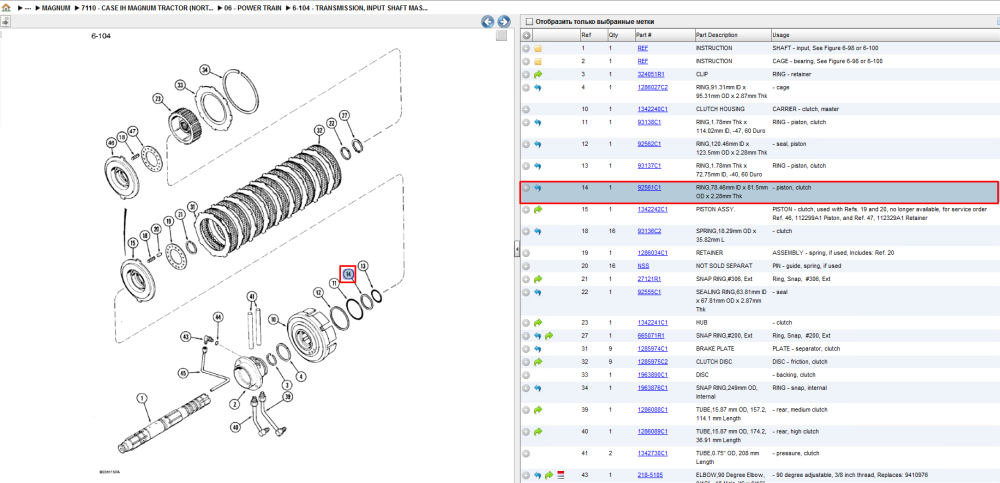
Task: Select callout 1 on the input shaft
Action: coord(143,399)
